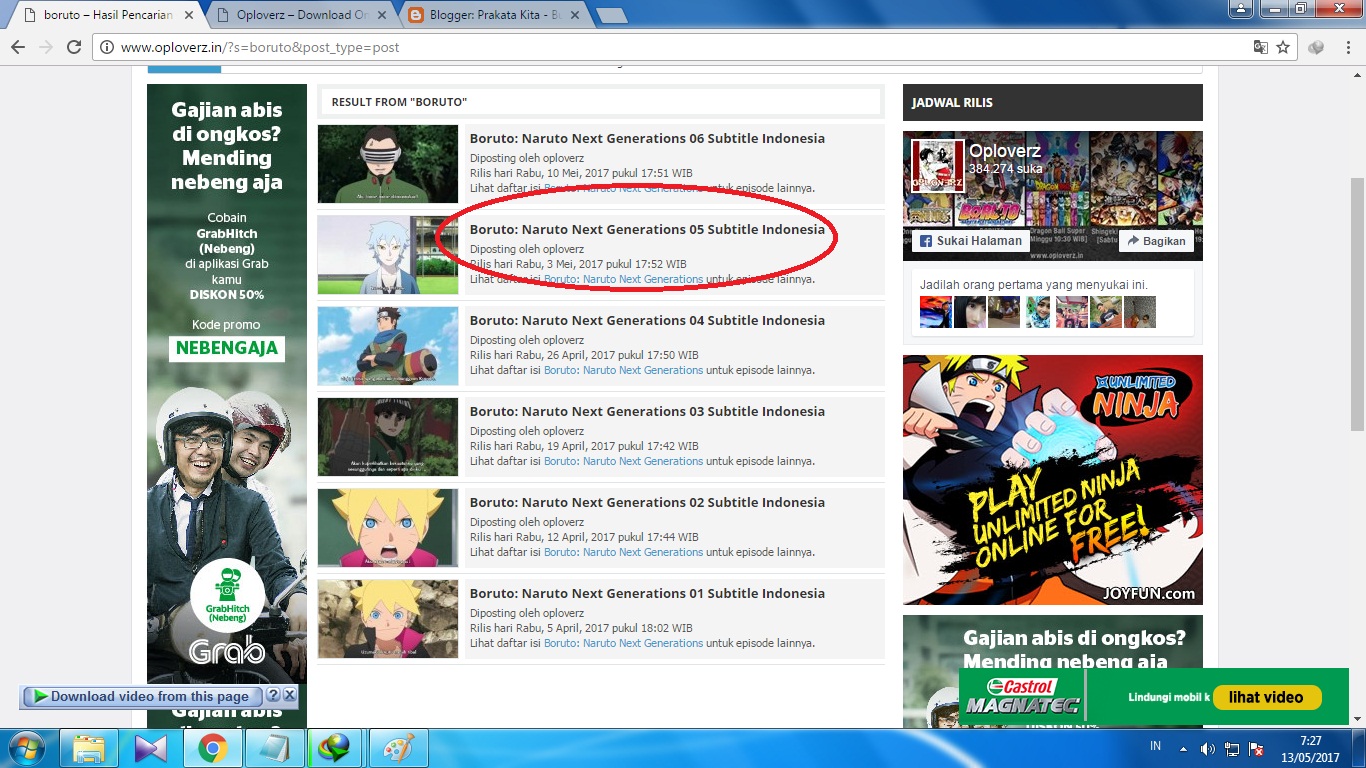Switch to the Oploverz Download tab
This screenshot has width=1366, height=768.
pyautogui.click(x=302, y=15)
